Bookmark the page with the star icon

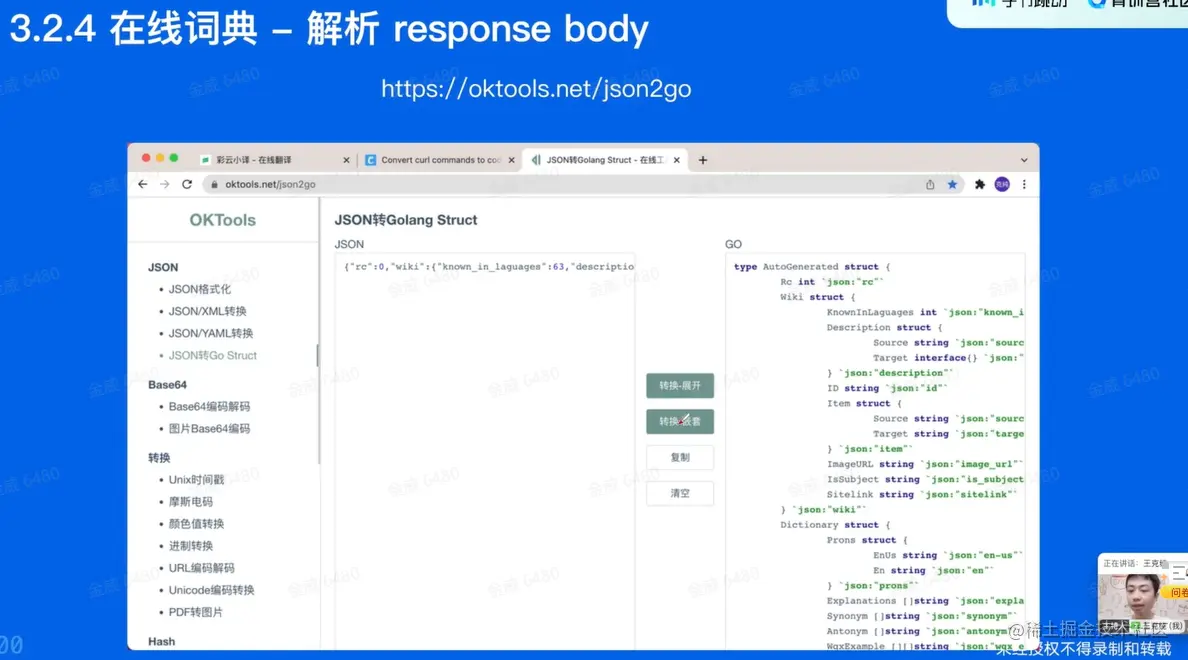952,184
